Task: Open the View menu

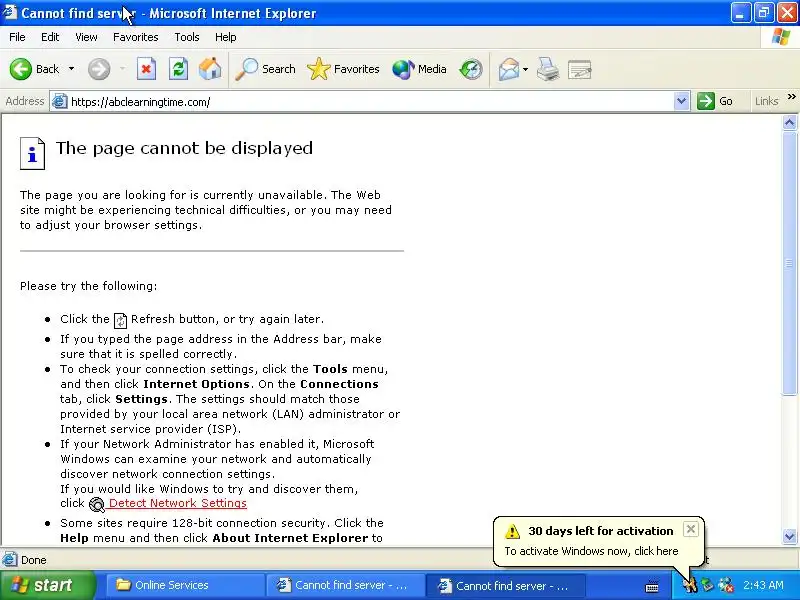Action: [86, 37]
